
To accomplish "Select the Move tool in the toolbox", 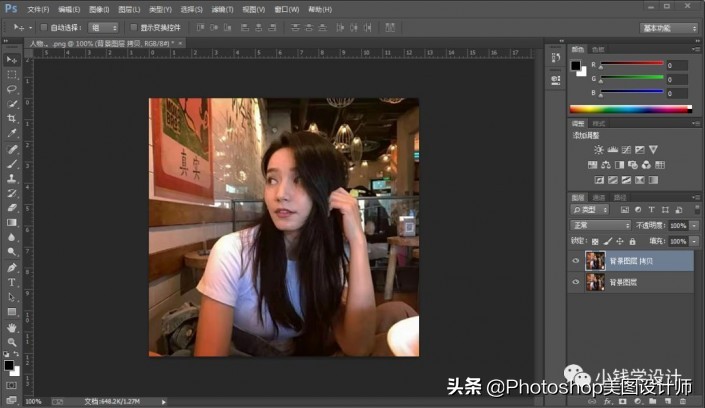I will point(12,60).
